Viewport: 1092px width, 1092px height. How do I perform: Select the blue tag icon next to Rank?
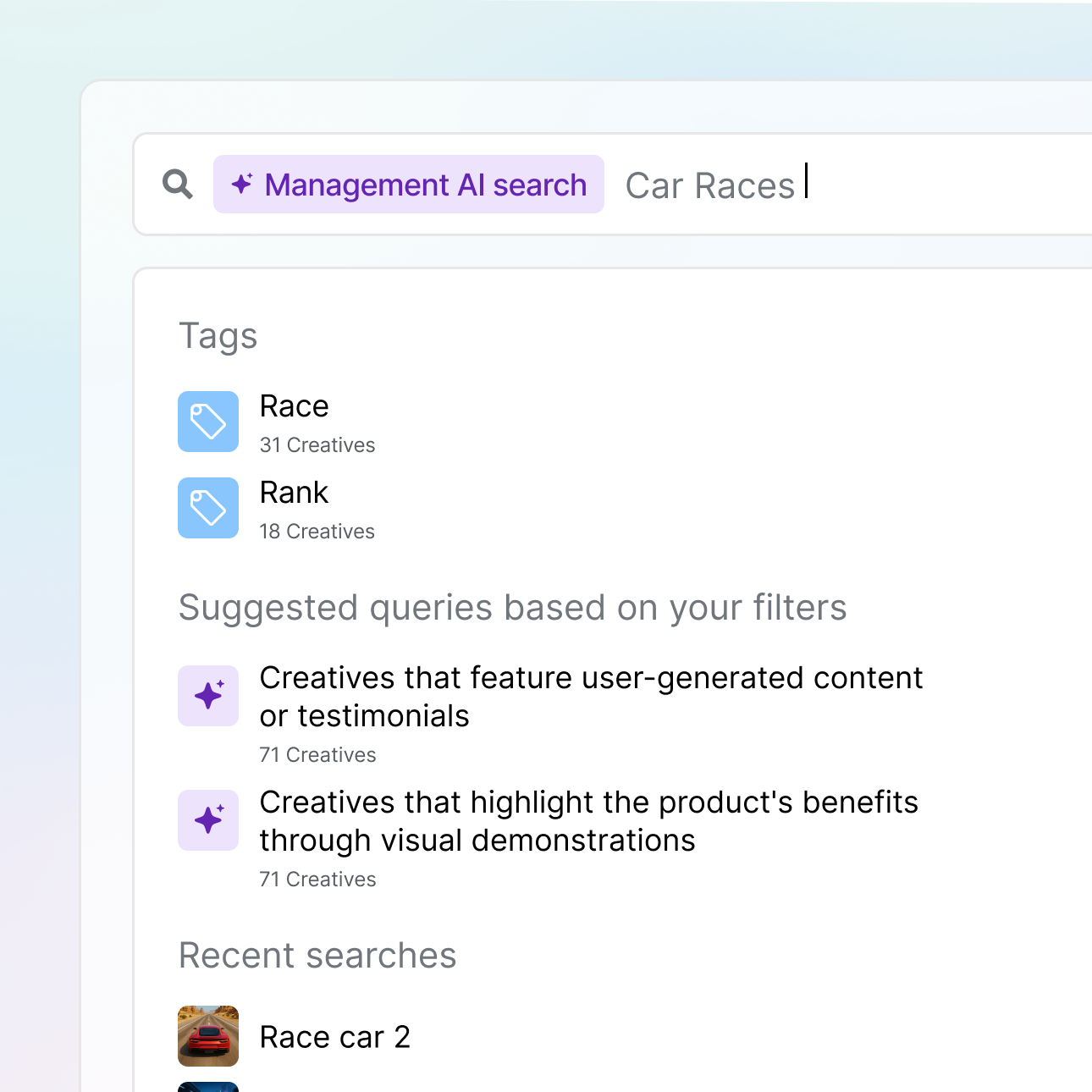click(208, 508)
